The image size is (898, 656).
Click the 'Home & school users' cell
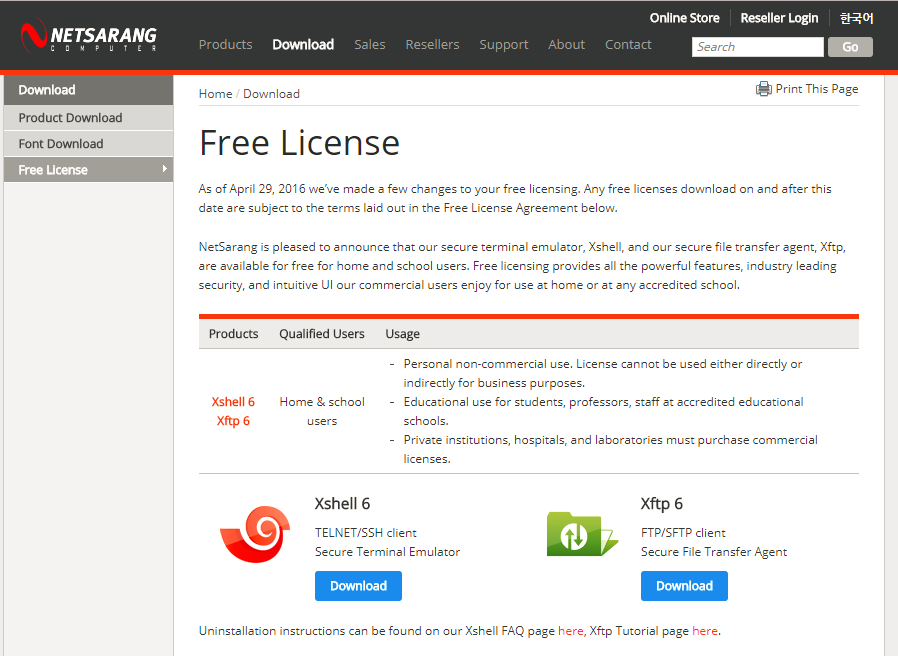[x=322, y=411]
